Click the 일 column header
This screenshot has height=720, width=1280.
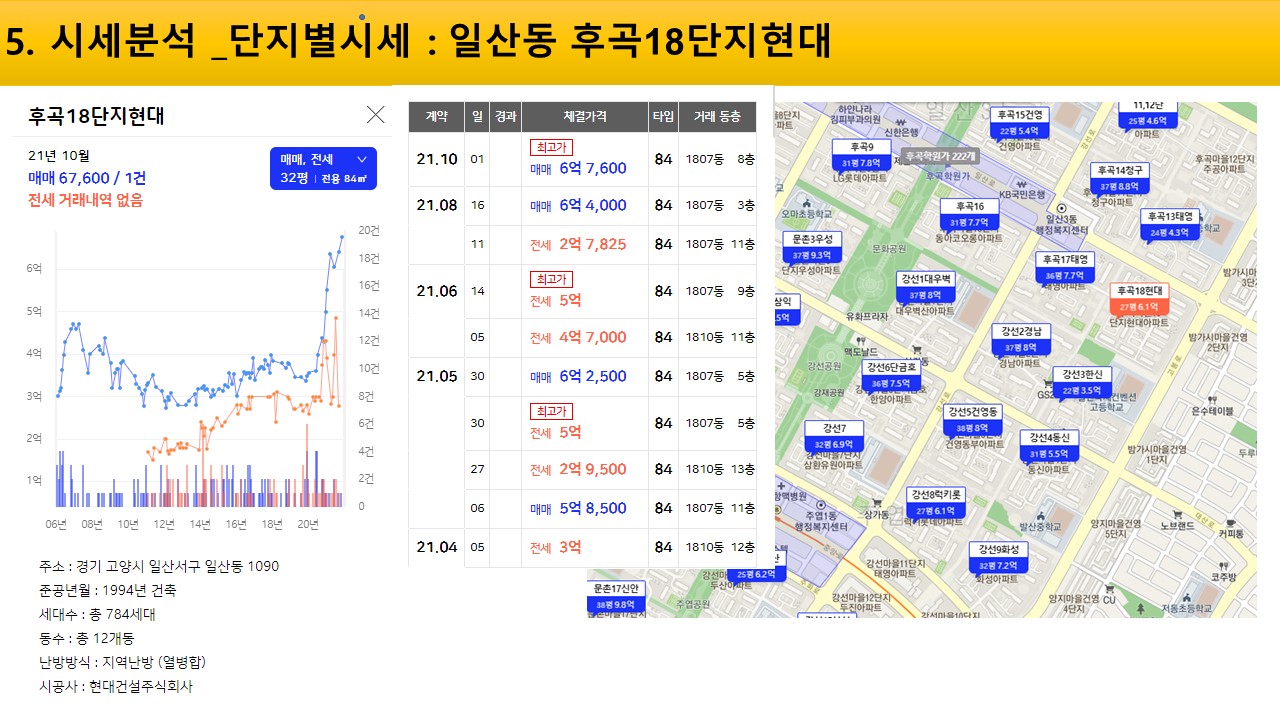click(x=477, y=117)
